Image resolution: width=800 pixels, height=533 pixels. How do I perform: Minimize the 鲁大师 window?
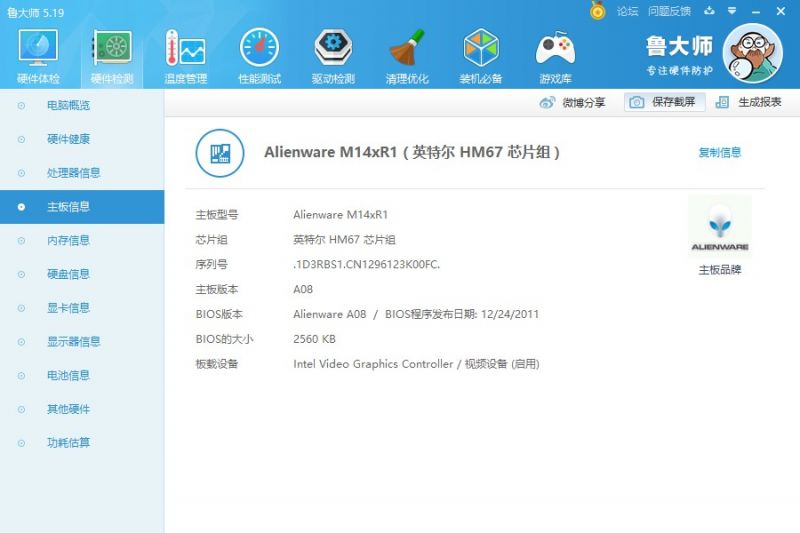click(756, 11)
